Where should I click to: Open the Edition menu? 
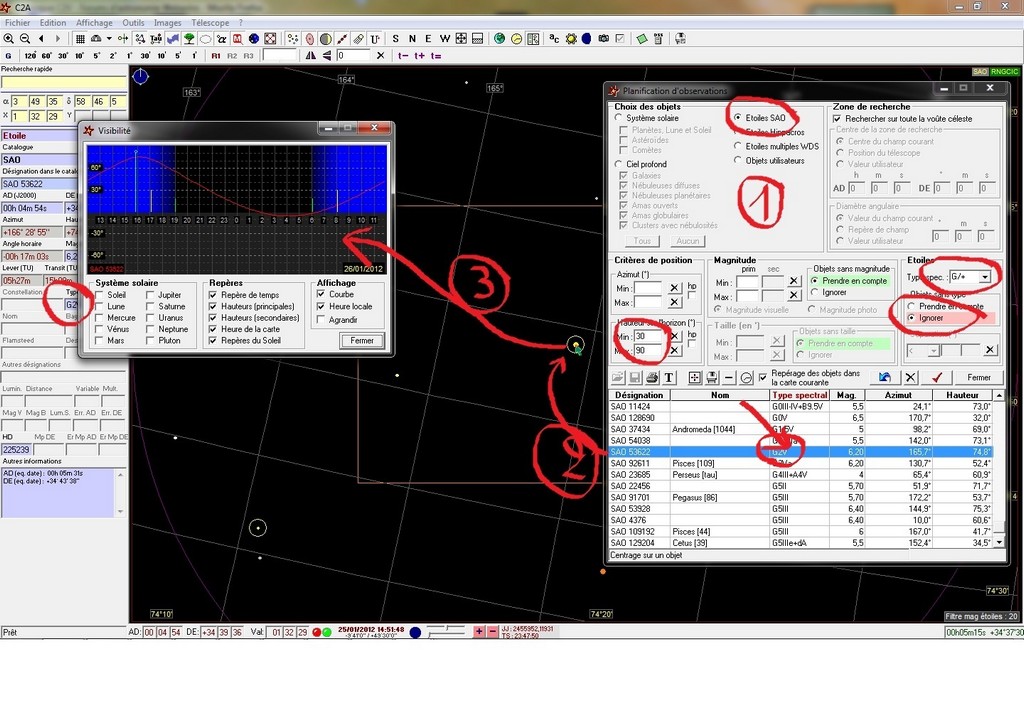point(53,22)
